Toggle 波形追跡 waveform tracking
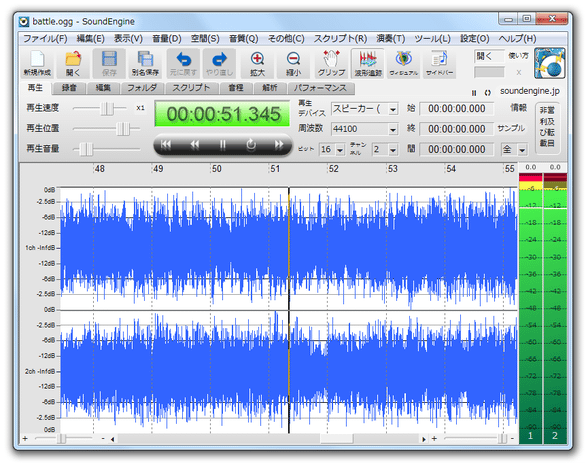Screen dimensions: 588x466 (368, 63)
